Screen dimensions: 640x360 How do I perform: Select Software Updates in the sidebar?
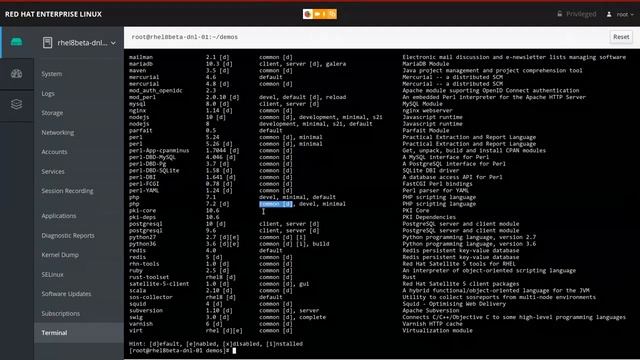tap(66, 294)
